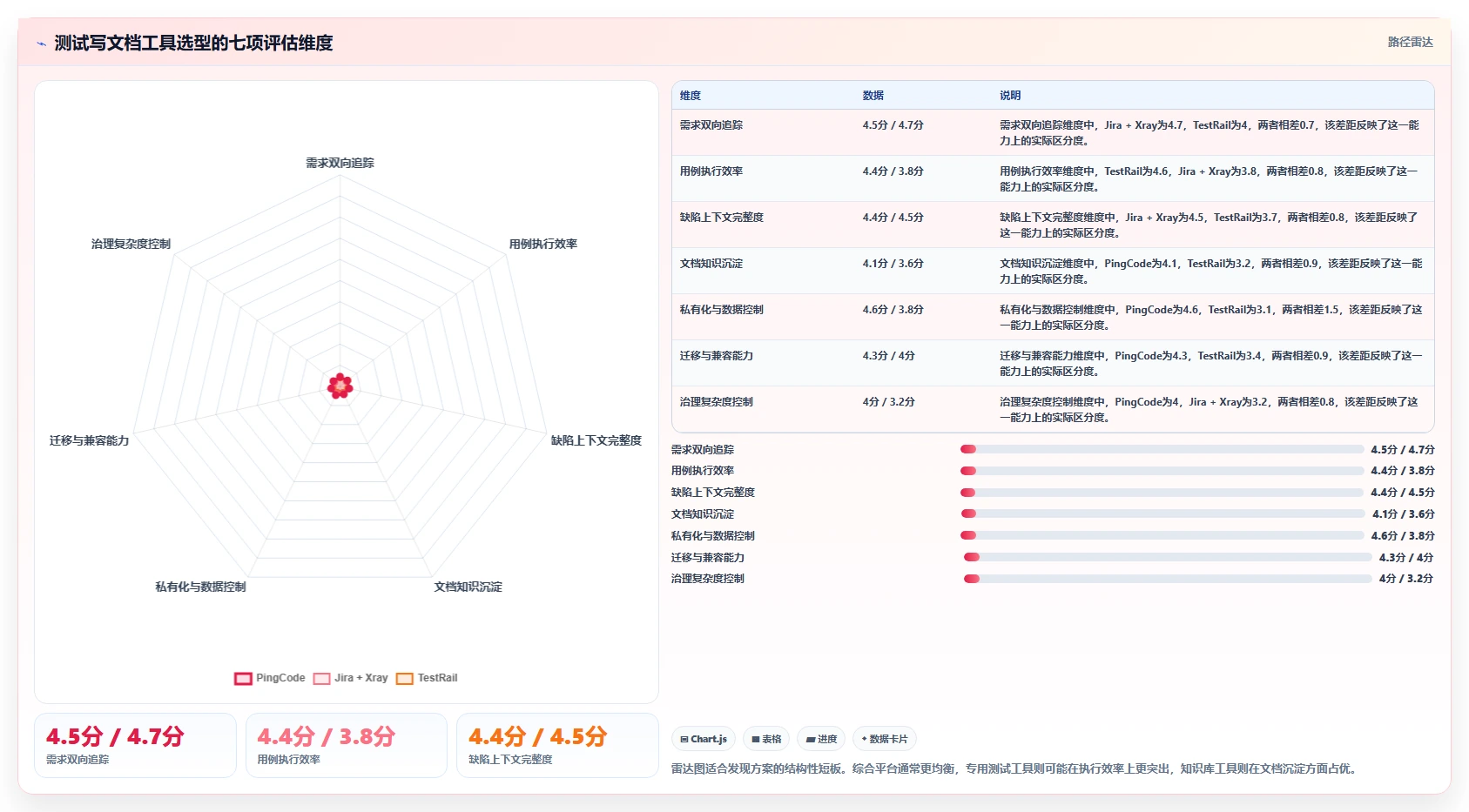Screen dimensions: 1469x812
Task: Click table value 4分 / 3.2分
Action: [889, 402]
